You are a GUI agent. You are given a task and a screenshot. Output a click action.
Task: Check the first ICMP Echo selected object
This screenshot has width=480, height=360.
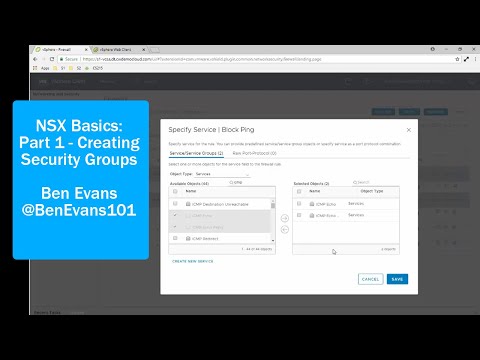tap(299, 203)
